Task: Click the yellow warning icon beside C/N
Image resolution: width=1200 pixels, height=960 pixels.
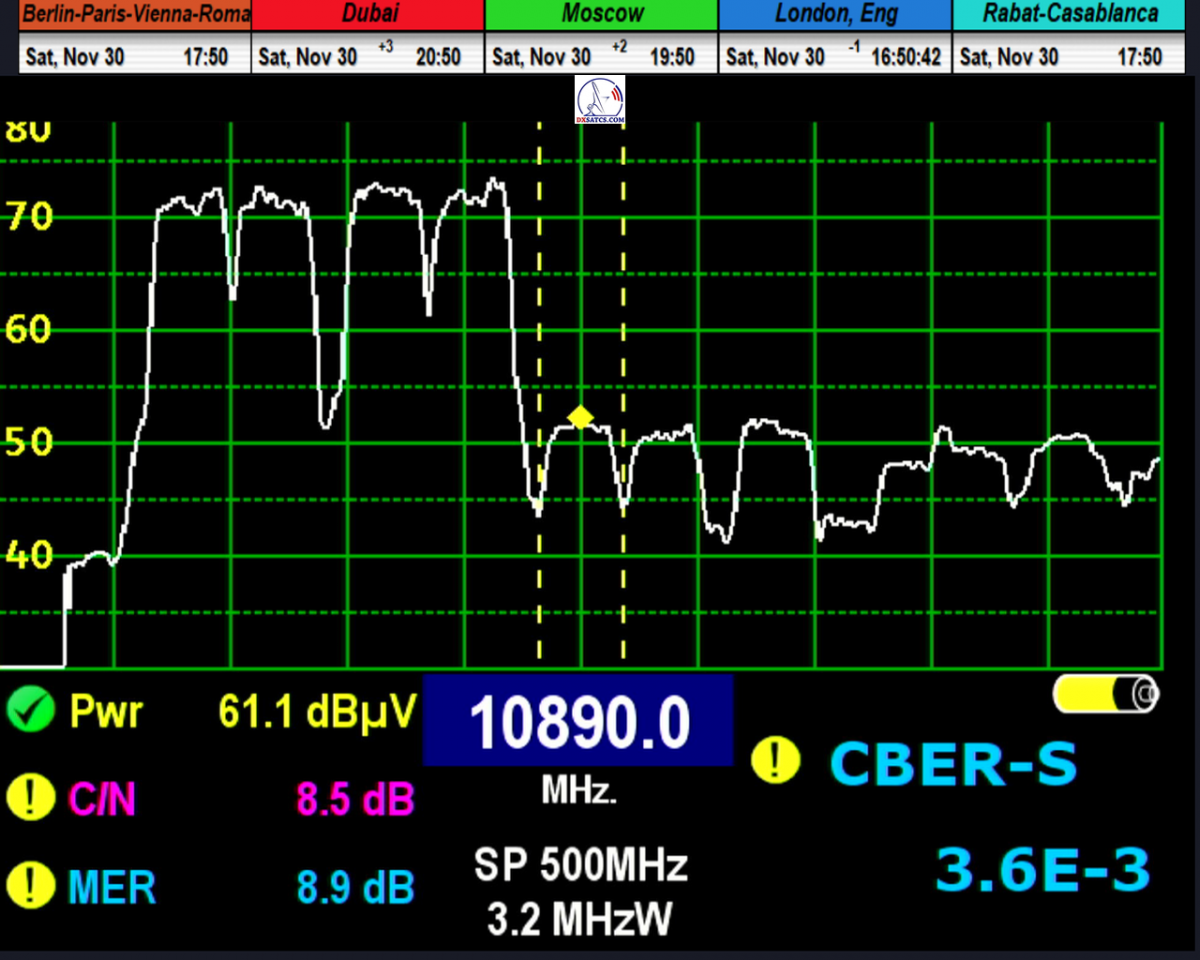Action: 29,798
